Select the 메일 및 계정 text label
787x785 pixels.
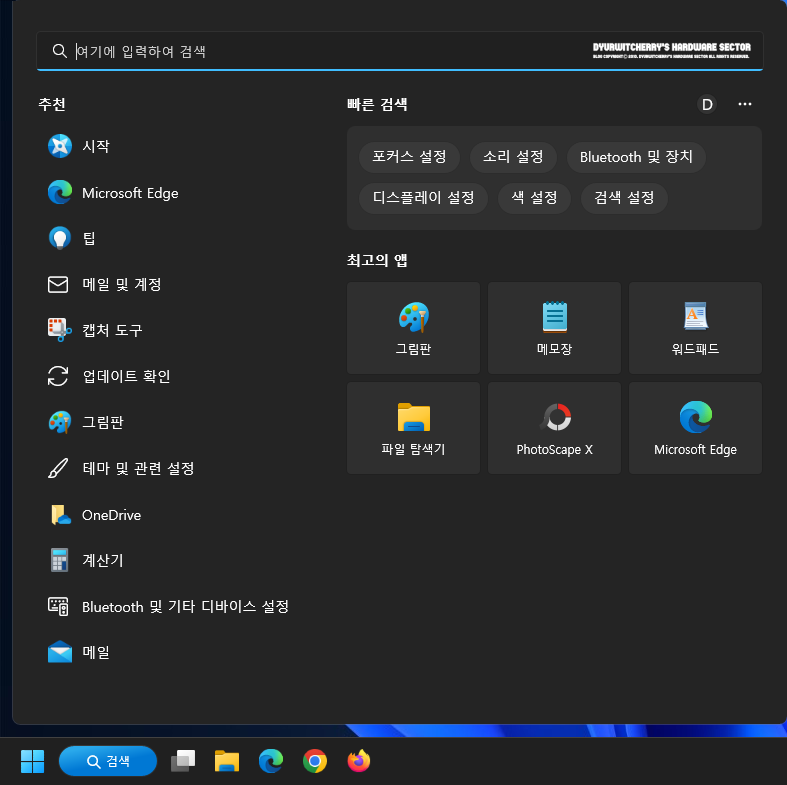[x=121, y=285]
